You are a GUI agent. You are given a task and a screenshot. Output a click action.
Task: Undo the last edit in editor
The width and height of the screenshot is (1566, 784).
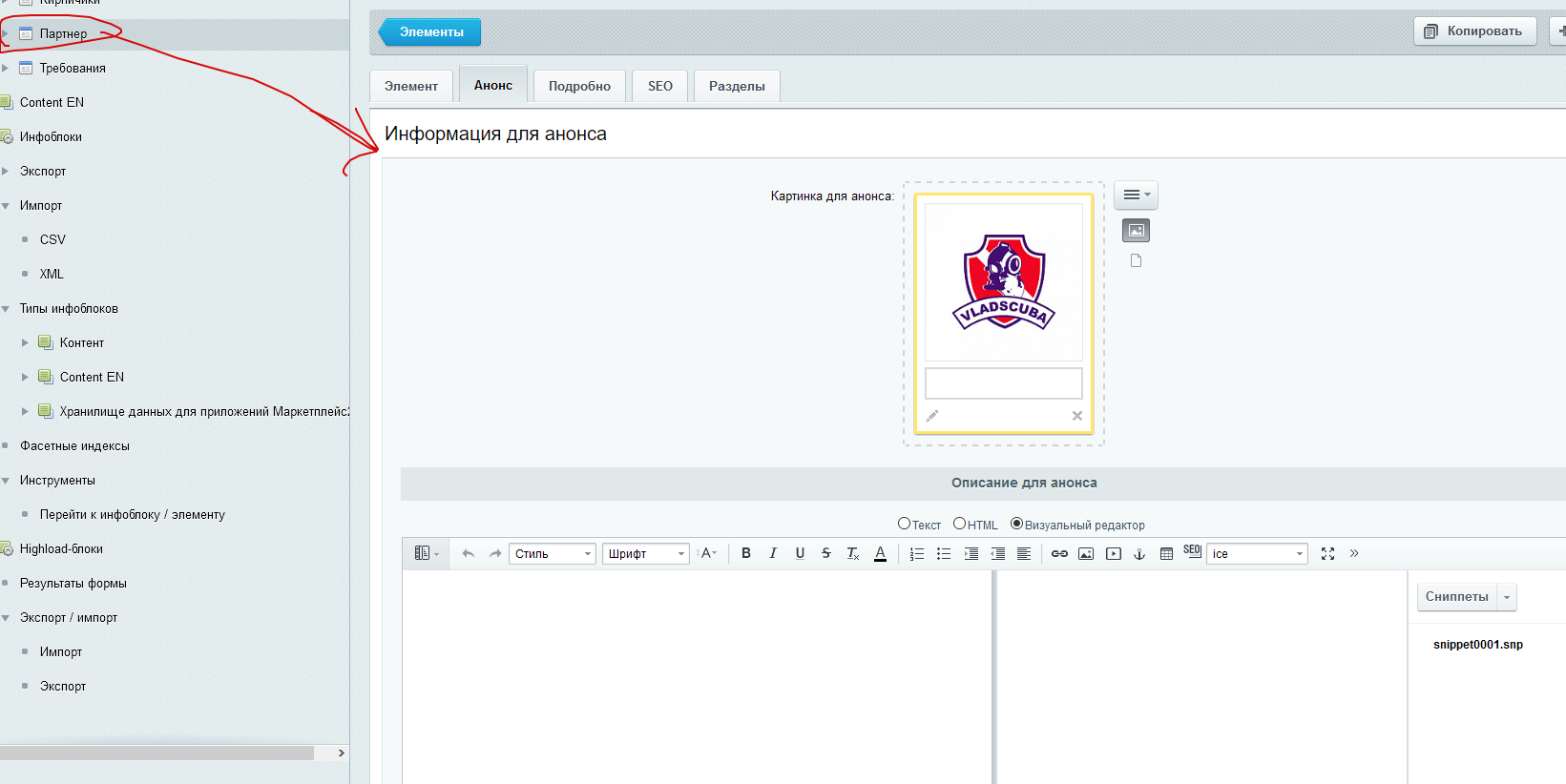click(468, 553)
